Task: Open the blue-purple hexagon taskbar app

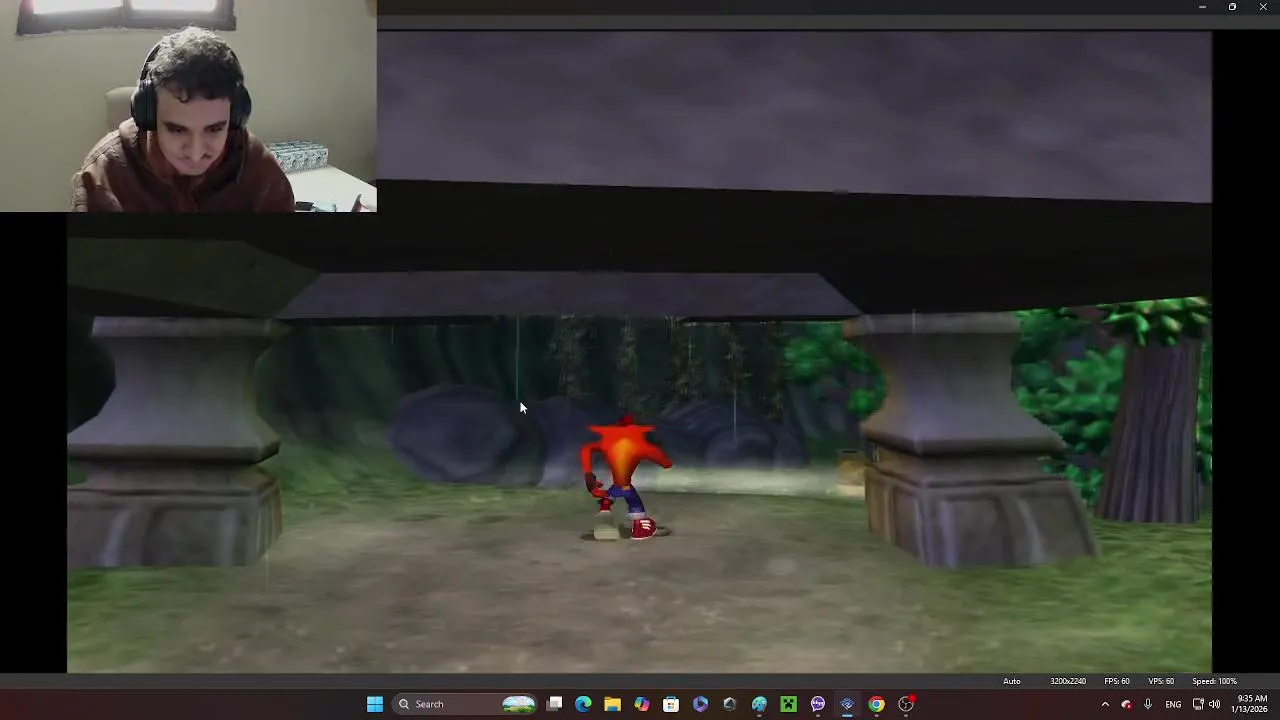Action: click(x=700, y=704)
